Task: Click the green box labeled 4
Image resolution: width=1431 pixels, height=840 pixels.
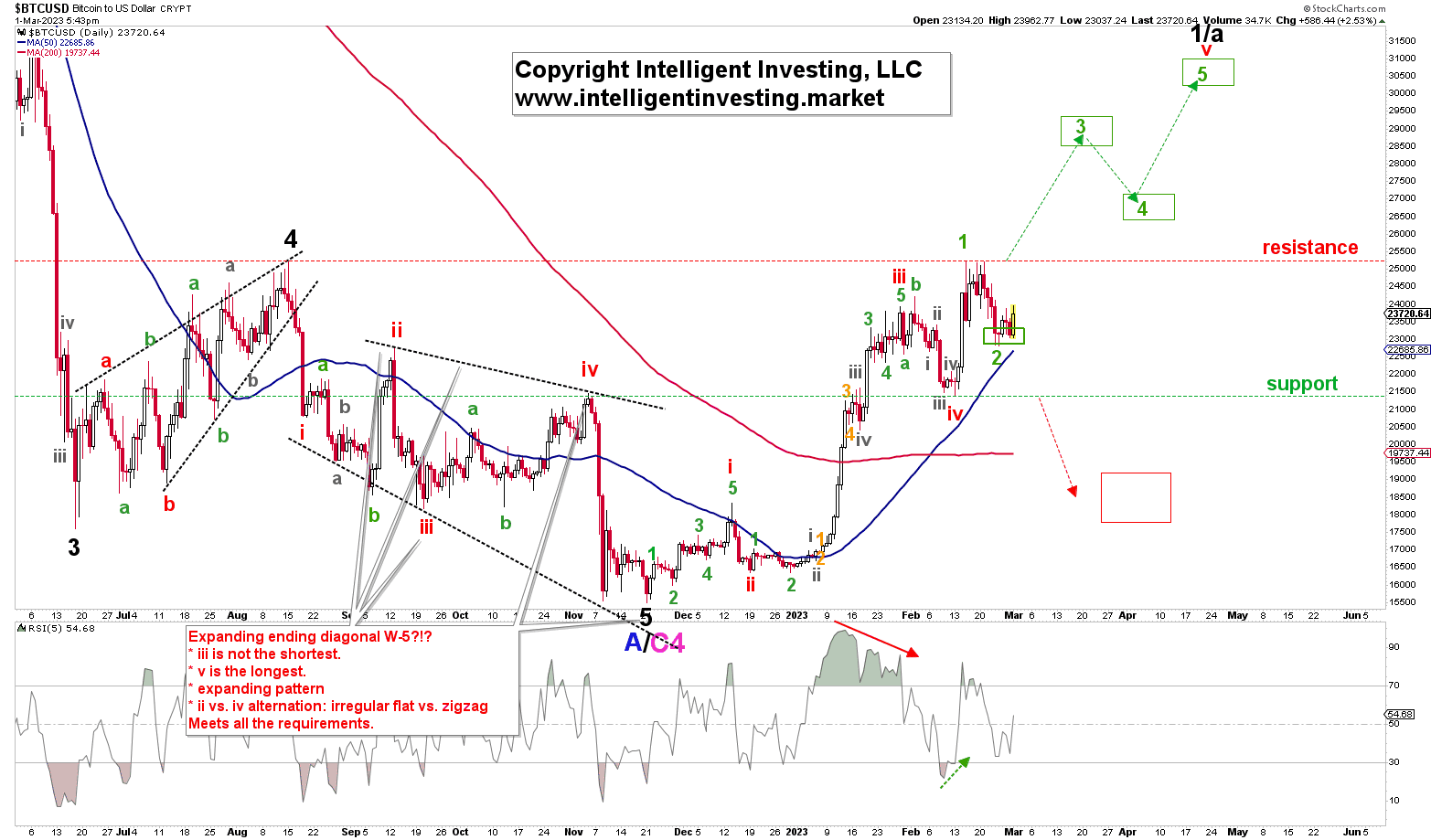Action: 1148,207
